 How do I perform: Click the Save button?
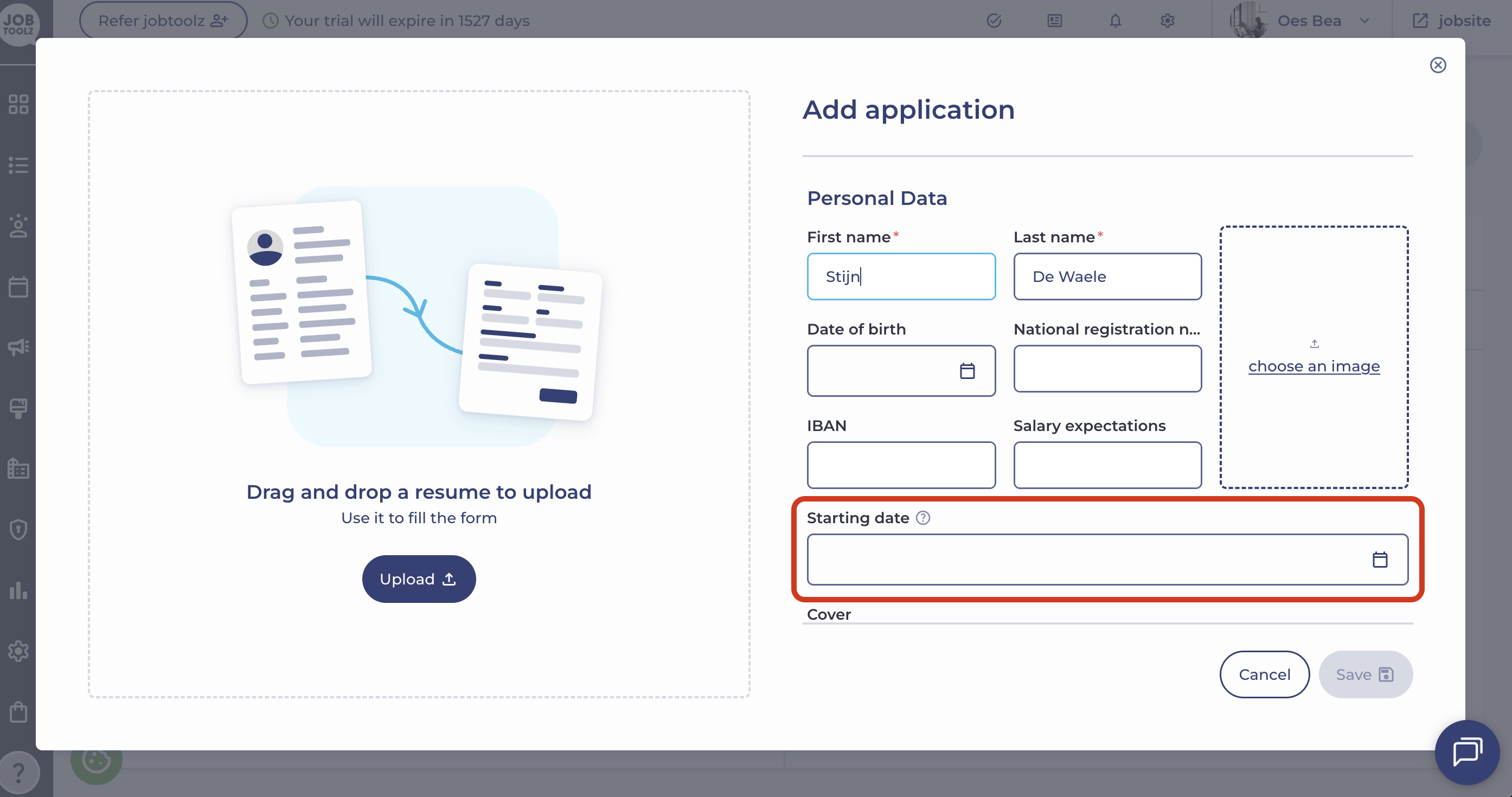pos(1365,674)
